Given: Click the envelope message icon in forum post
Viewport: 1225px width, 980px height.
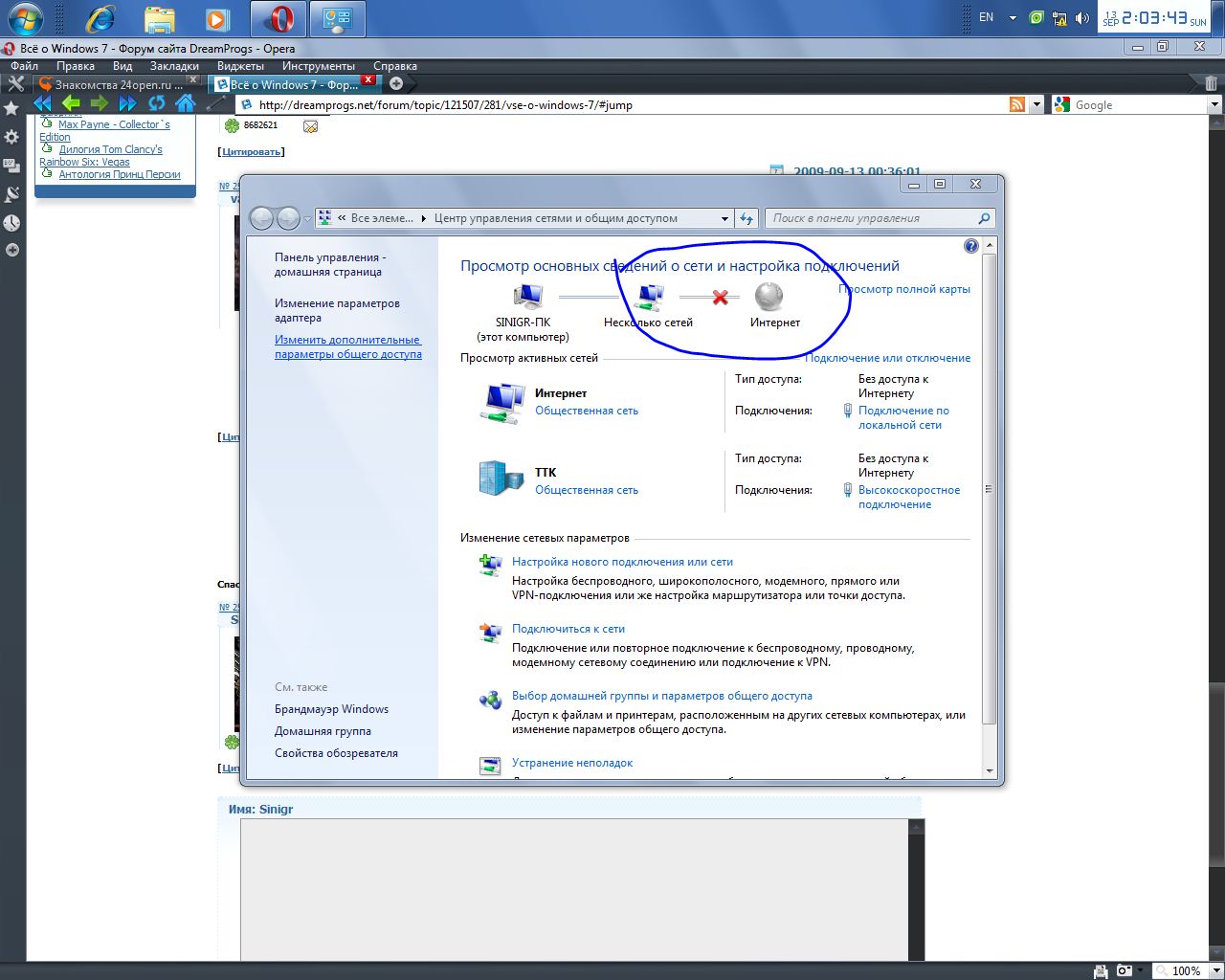Looking at the screenshot, I should click(311, 125).
